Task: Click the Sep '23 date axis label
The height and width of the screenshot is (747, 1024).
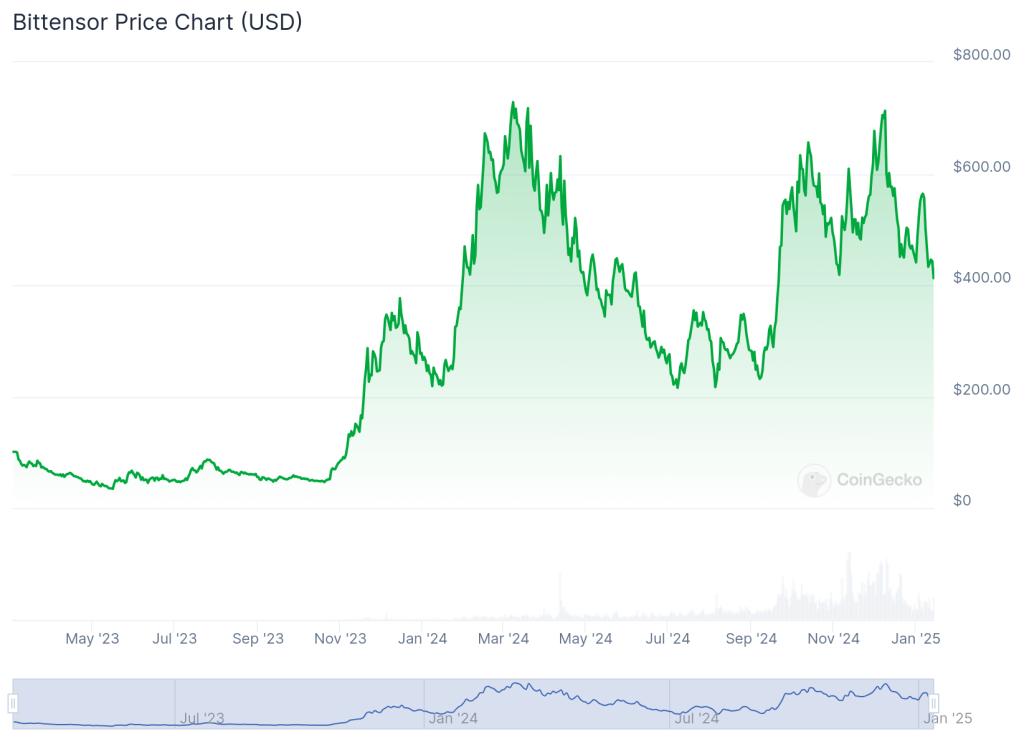Action: [x=258, y=638]
